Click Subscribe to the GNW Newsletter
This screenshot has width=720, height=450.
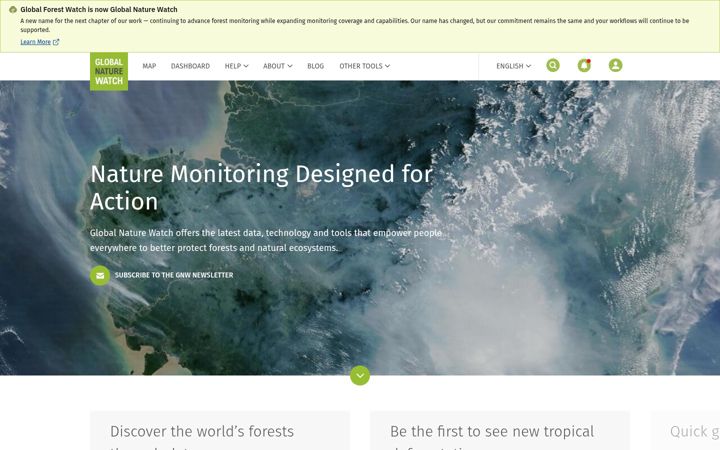(174, 275)
